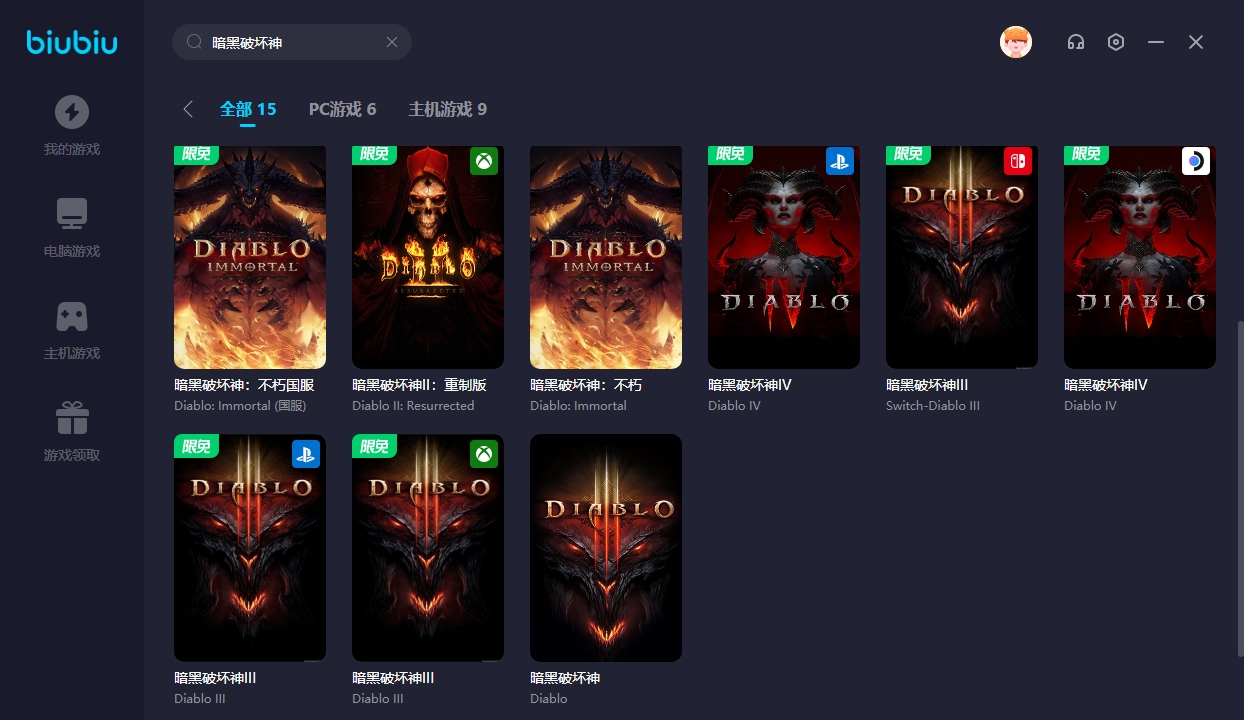Switch to the 主机游戏 9 tab

[x=447, y=109]
